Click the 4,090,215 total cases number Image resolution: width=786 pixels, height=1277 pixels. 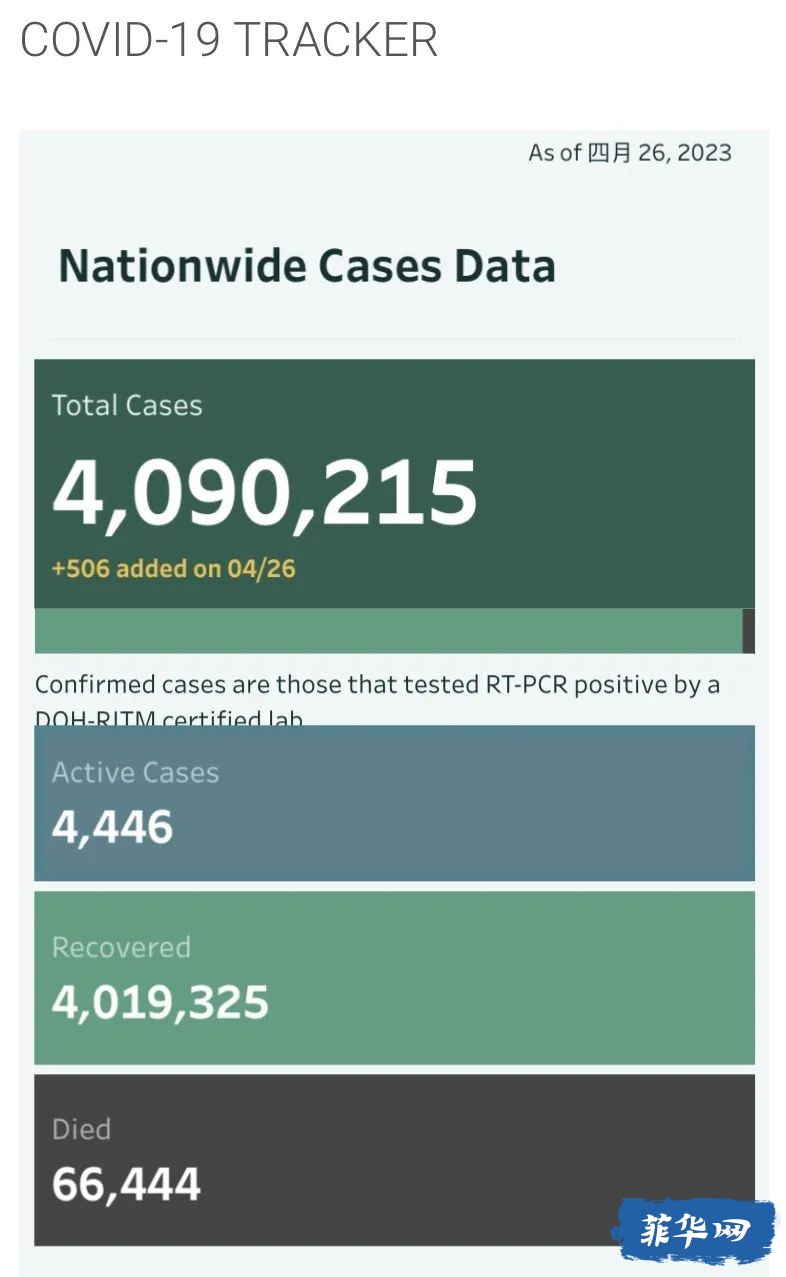265,493
